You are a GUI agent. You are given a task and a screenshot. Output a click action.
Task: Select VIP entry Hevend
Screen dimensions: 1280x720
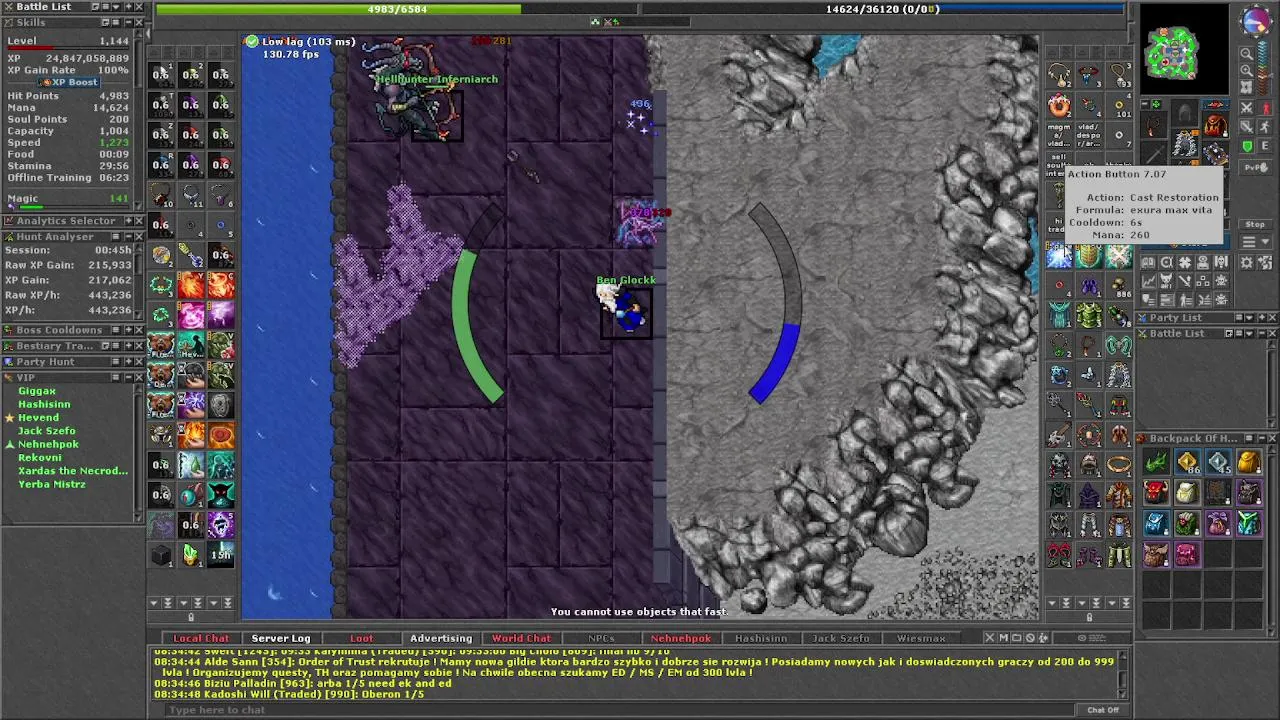(38, 417)
